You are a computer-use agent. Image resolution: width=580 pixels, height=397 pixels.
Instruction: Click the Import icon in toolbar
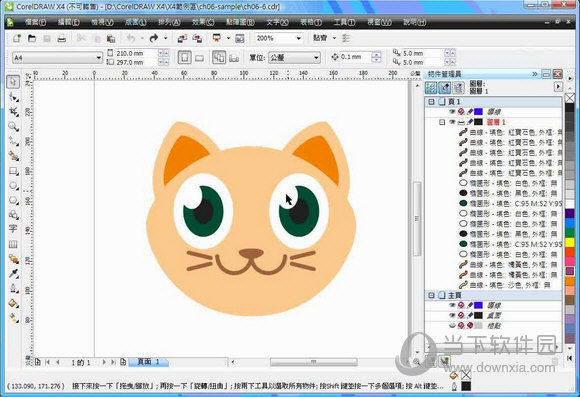pyautogui.click(x=182, y=38)
